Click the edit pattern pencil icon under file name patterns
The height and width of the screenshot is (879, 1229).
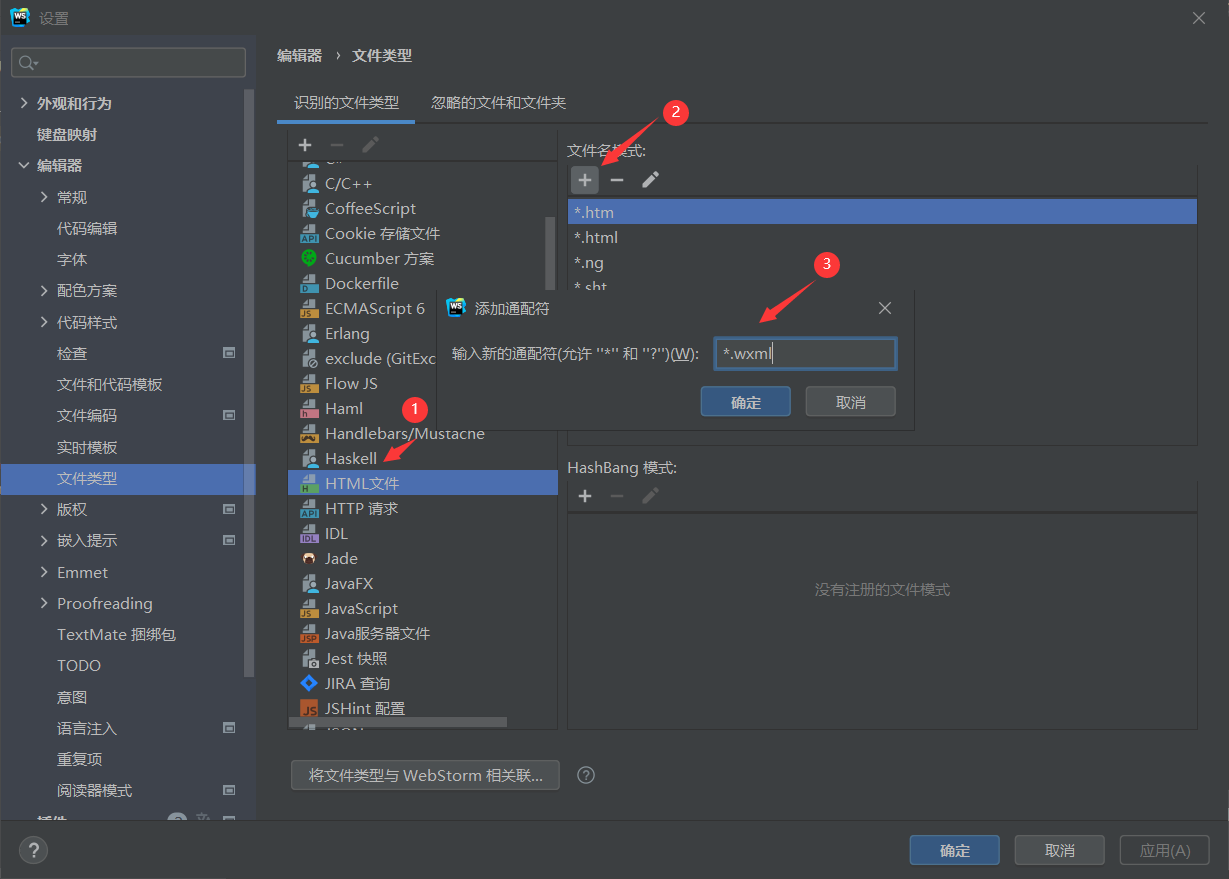tap(650, 180)
